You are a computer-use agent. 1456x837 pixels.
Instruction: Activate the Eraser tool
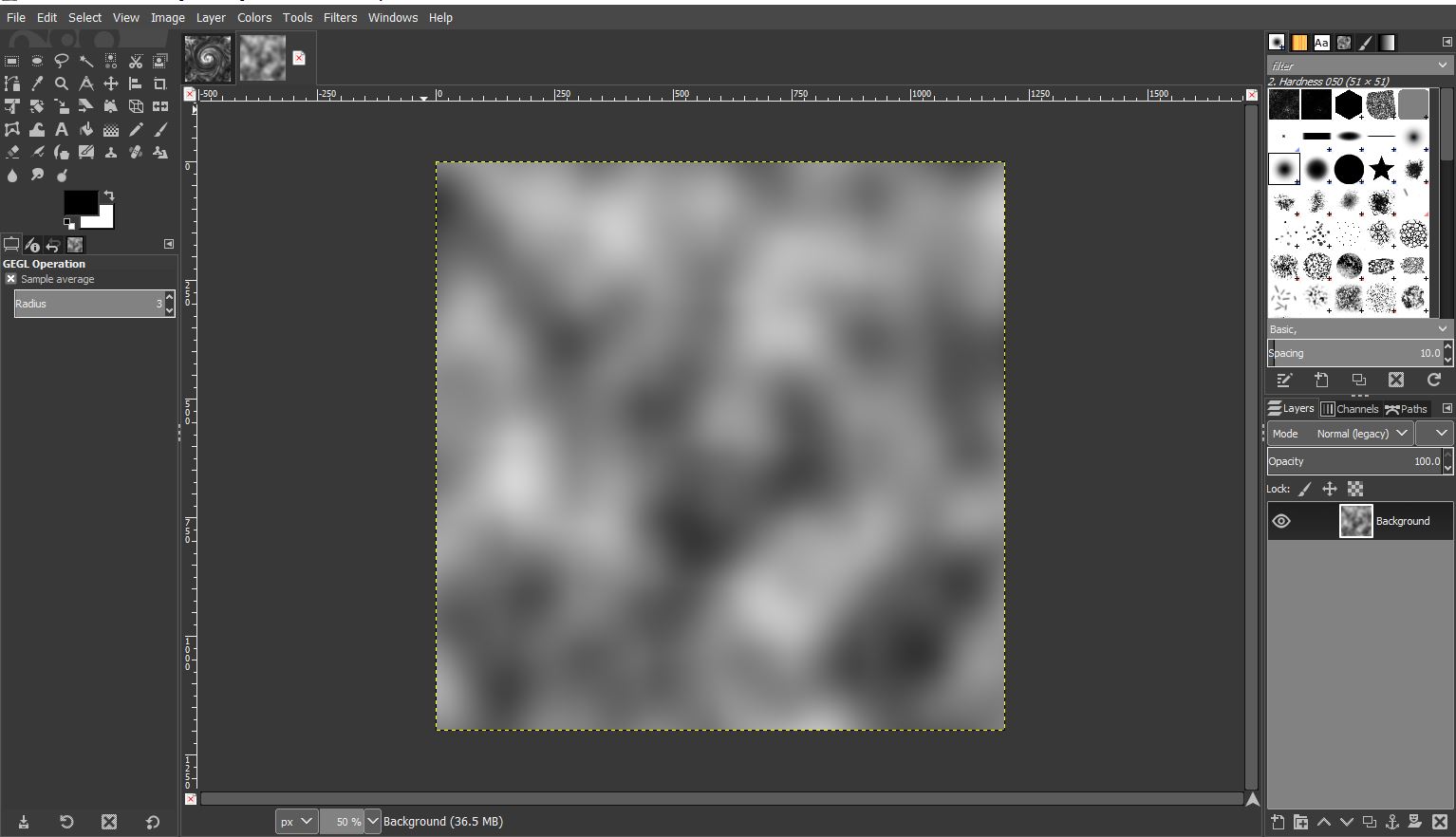[12, 152]
